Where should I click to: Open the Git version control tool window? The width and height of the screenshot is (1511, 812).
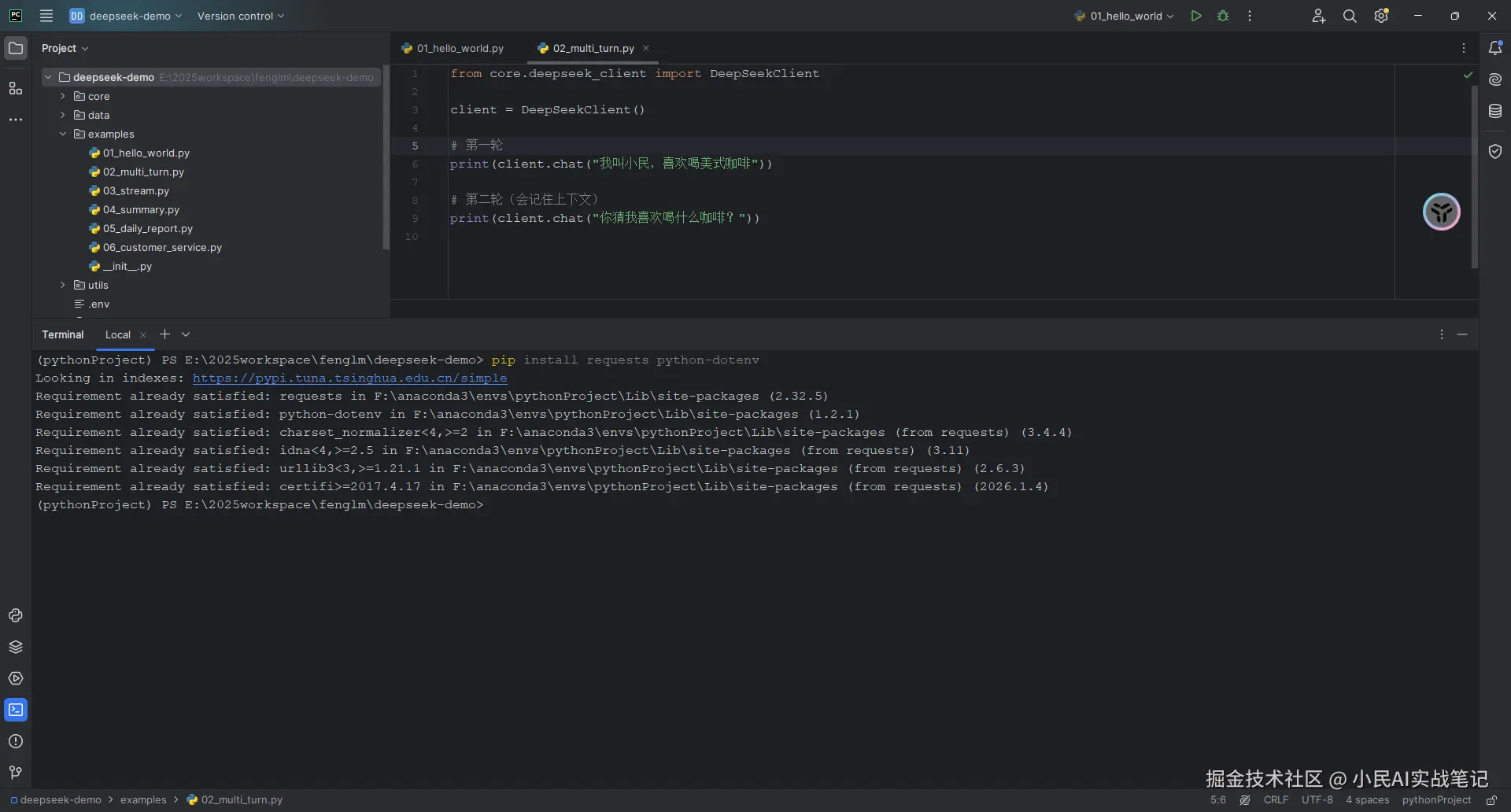[x=16, y=773]
